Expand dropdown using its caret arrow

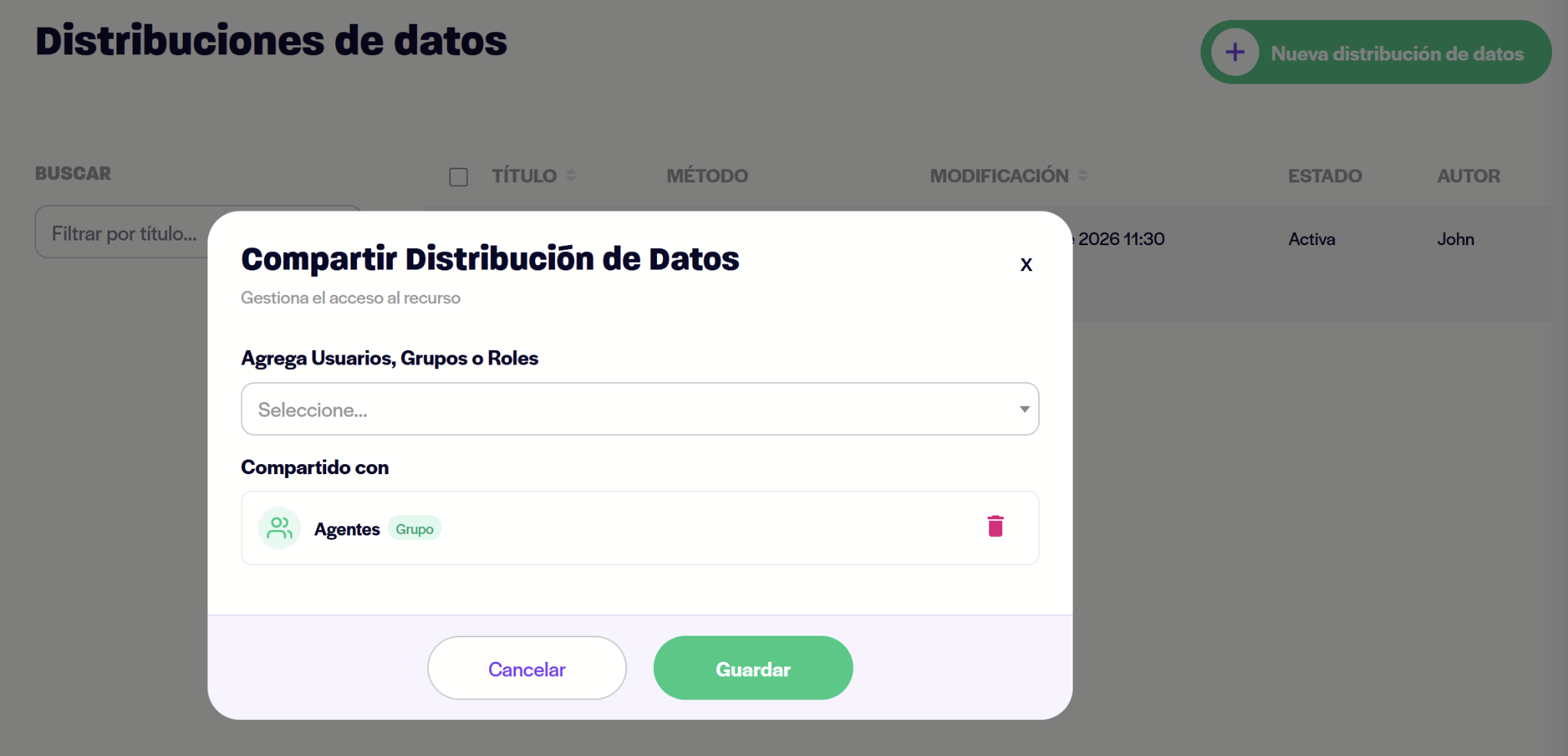click(x=1024, y=409)
